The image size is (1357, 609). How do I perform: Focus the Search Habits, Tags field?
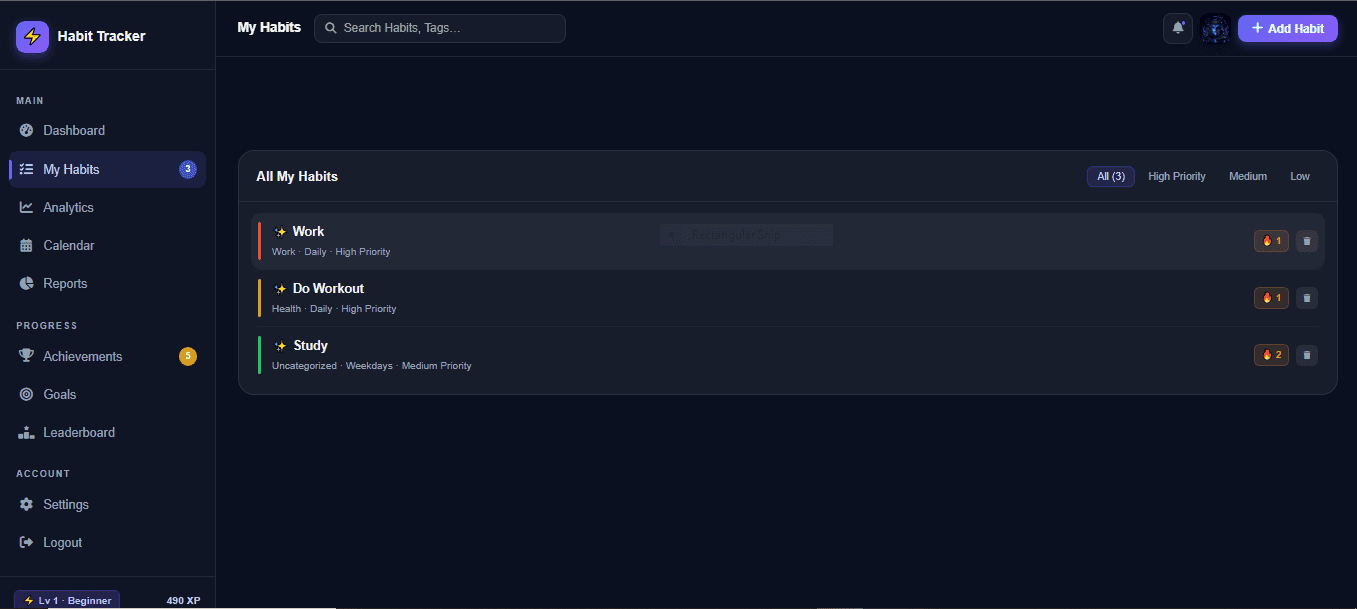[440, 28]
